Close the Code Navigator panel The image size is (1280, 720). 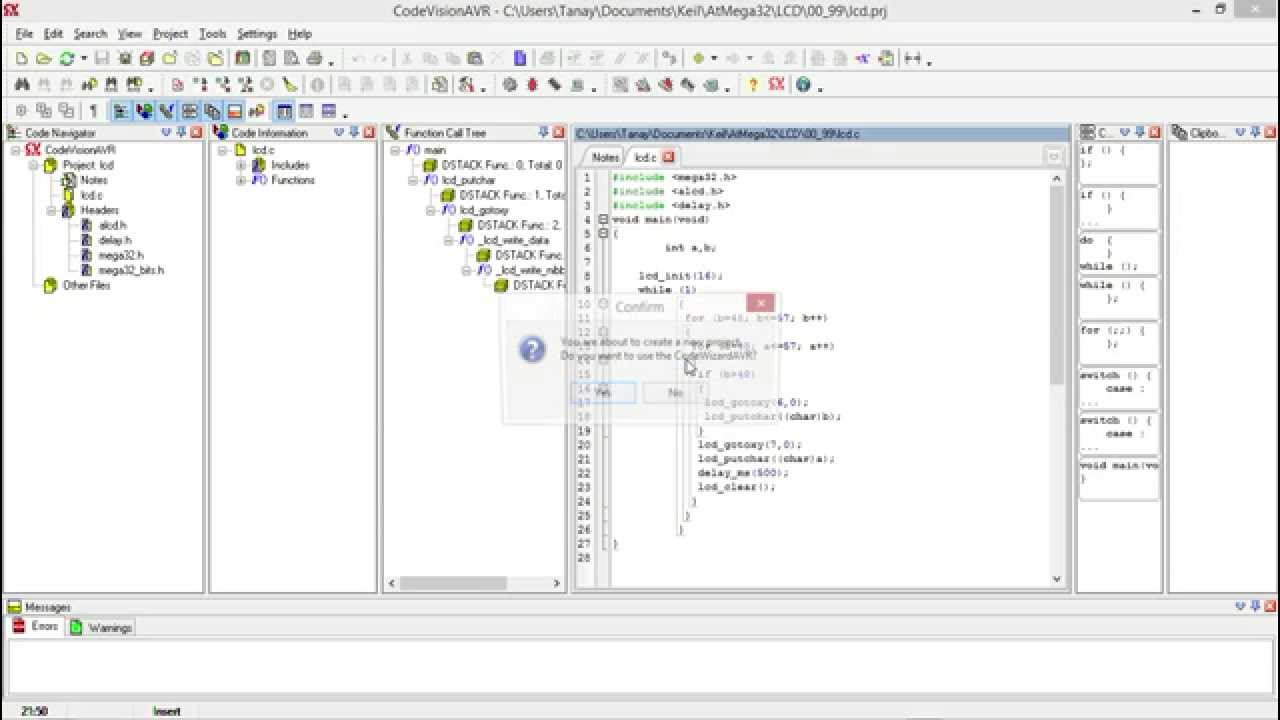[x=196, y=132]
